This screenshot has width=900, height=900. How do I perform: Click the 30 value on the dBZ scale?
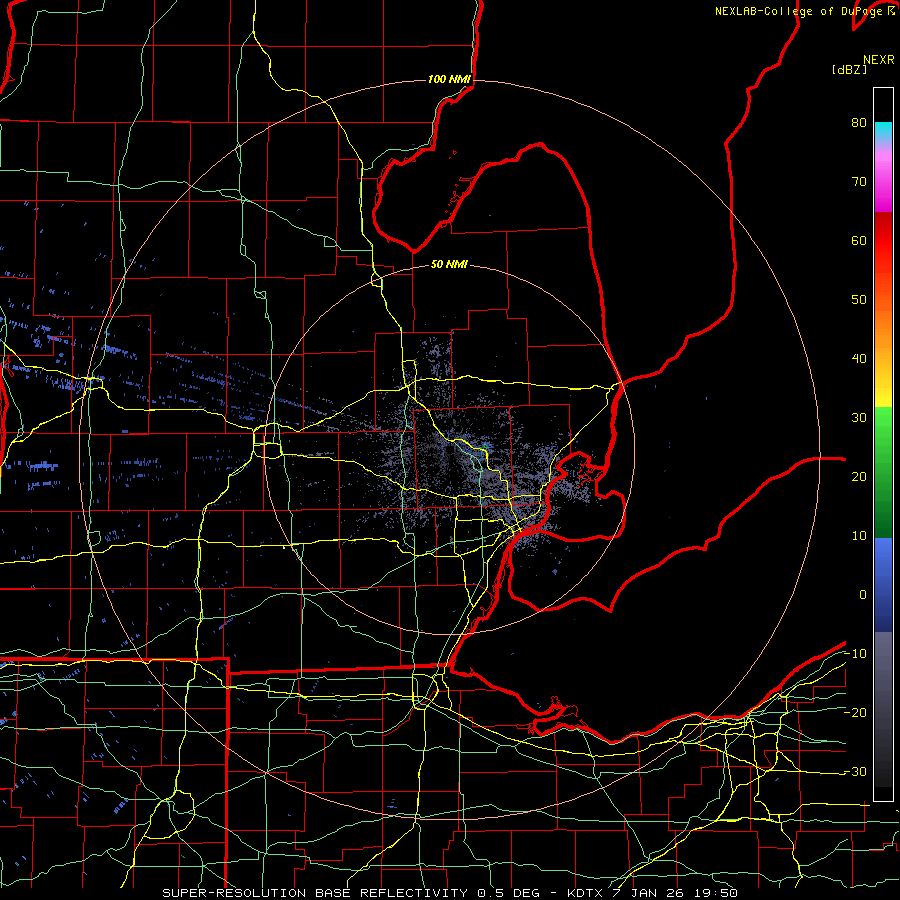click(859, 417)
